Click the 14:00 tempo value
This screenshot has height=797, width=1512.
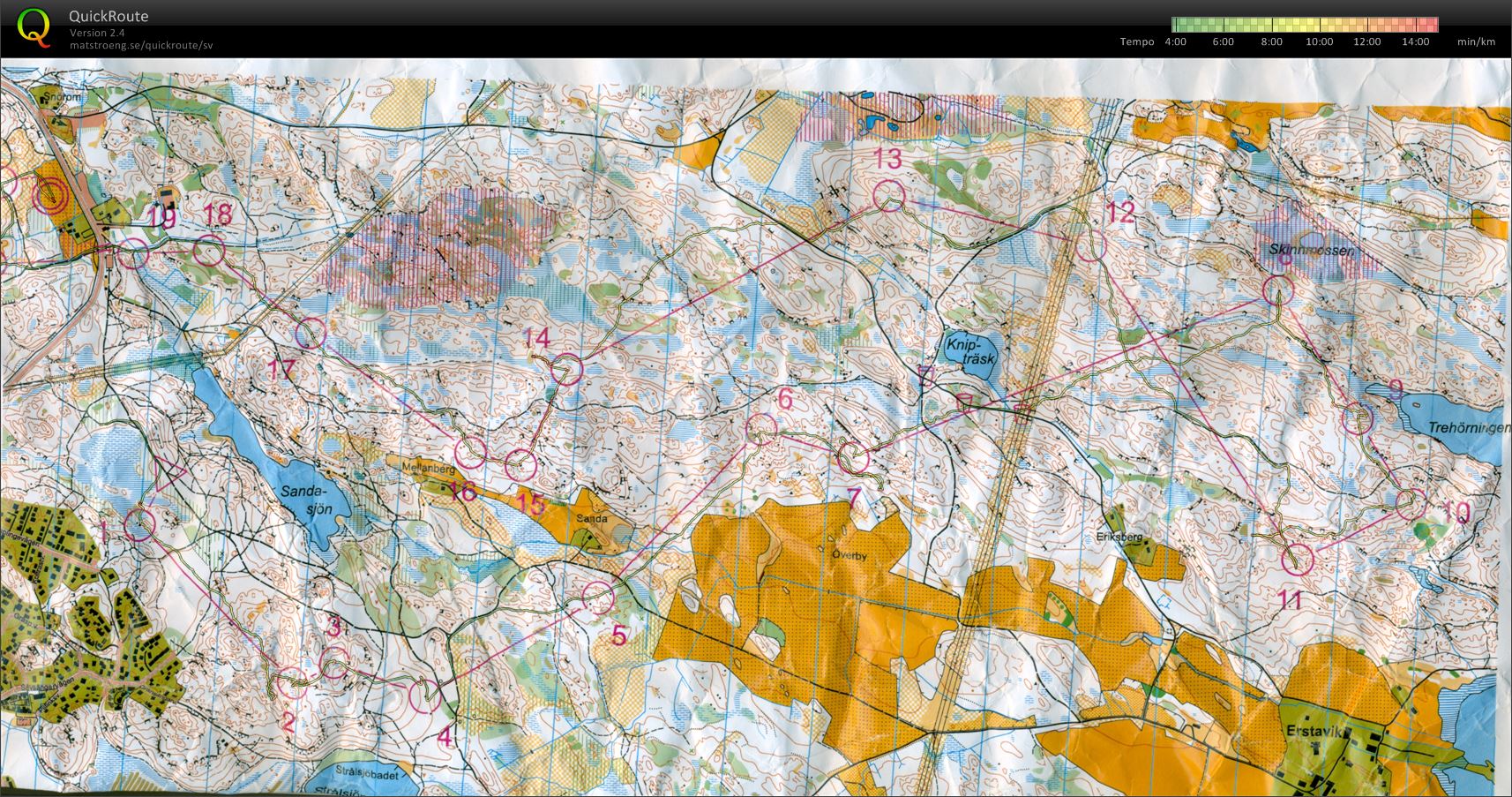[1415, 41]
